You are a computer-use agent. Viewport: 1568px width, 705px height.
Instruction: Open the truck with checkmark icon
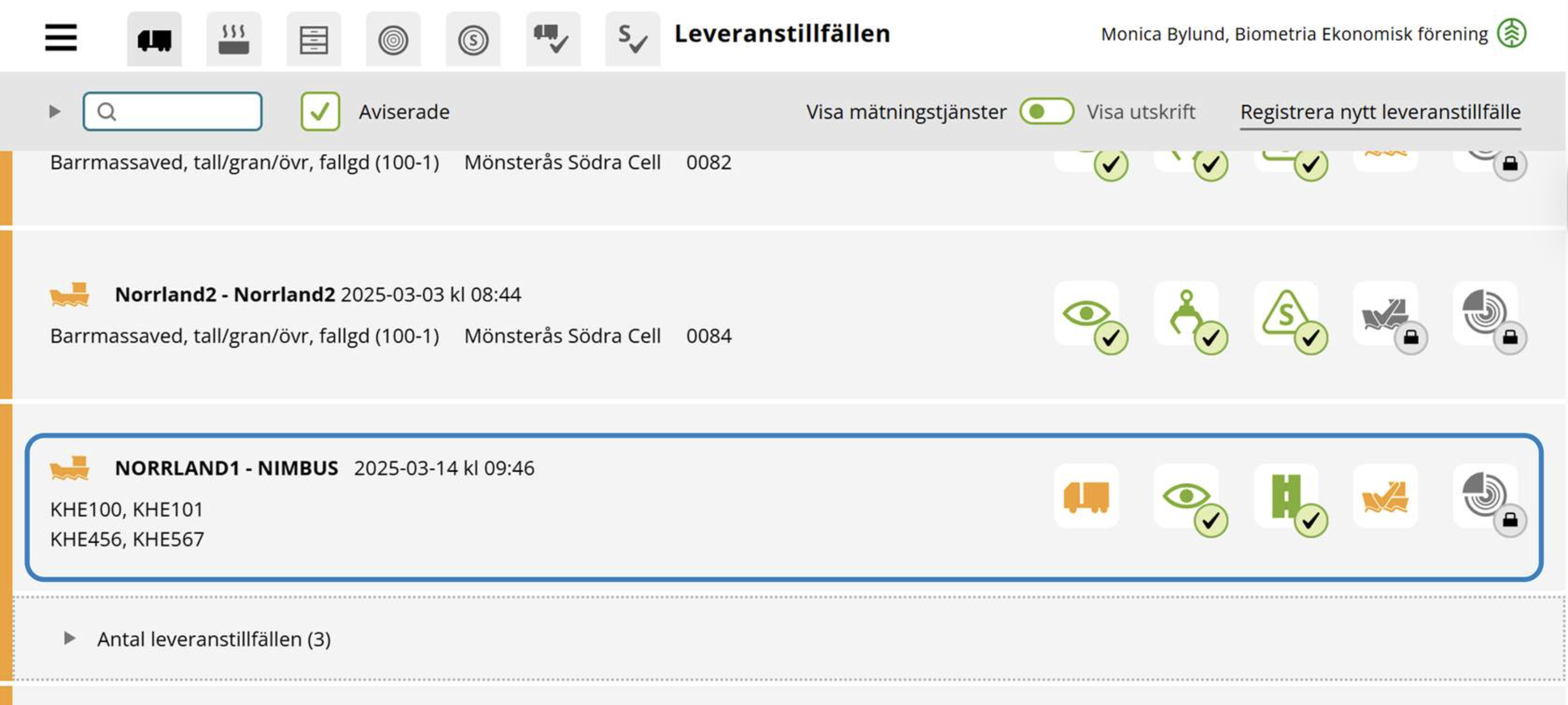pyautogui.click(x=553, y=39)
